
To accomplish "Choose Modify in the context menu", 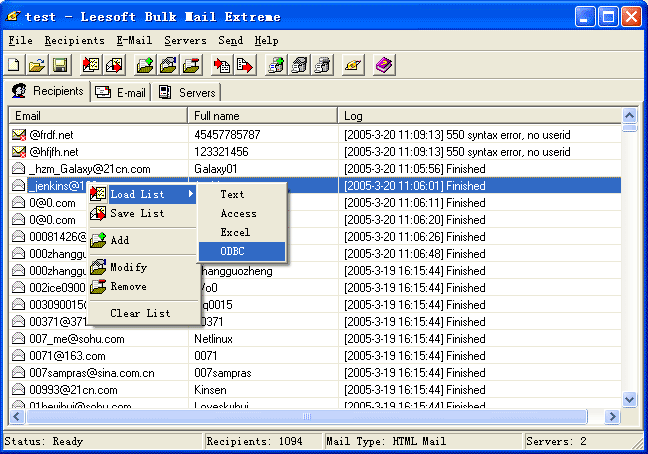I will point(143,267).
